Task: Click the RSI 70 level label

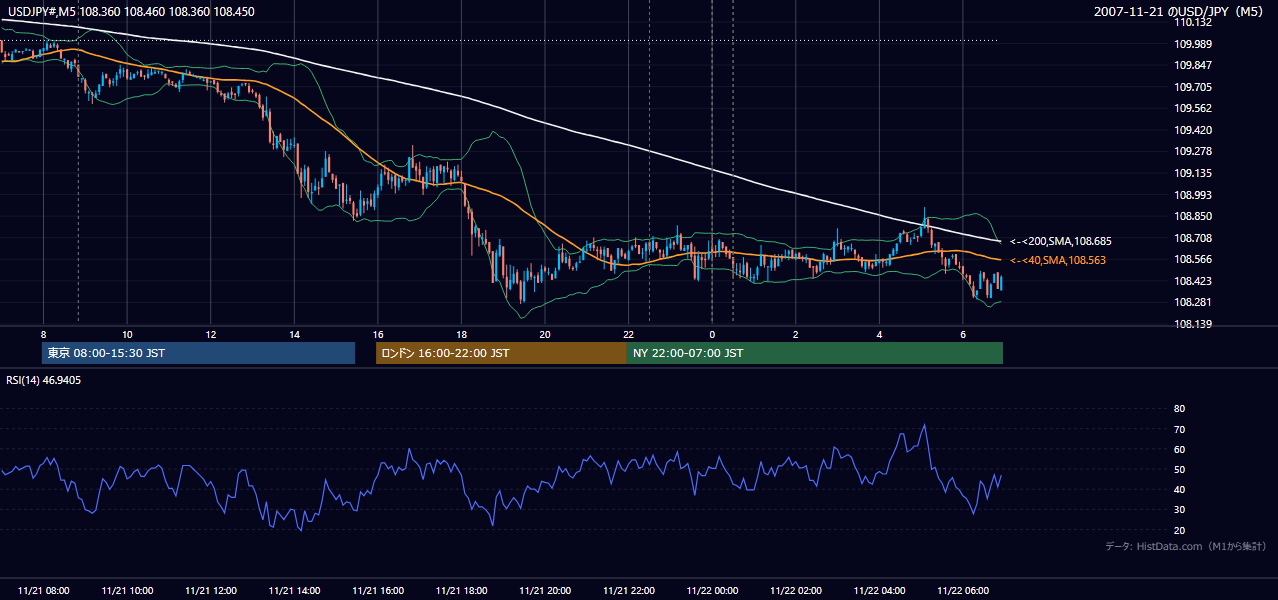Action: 1179,429
